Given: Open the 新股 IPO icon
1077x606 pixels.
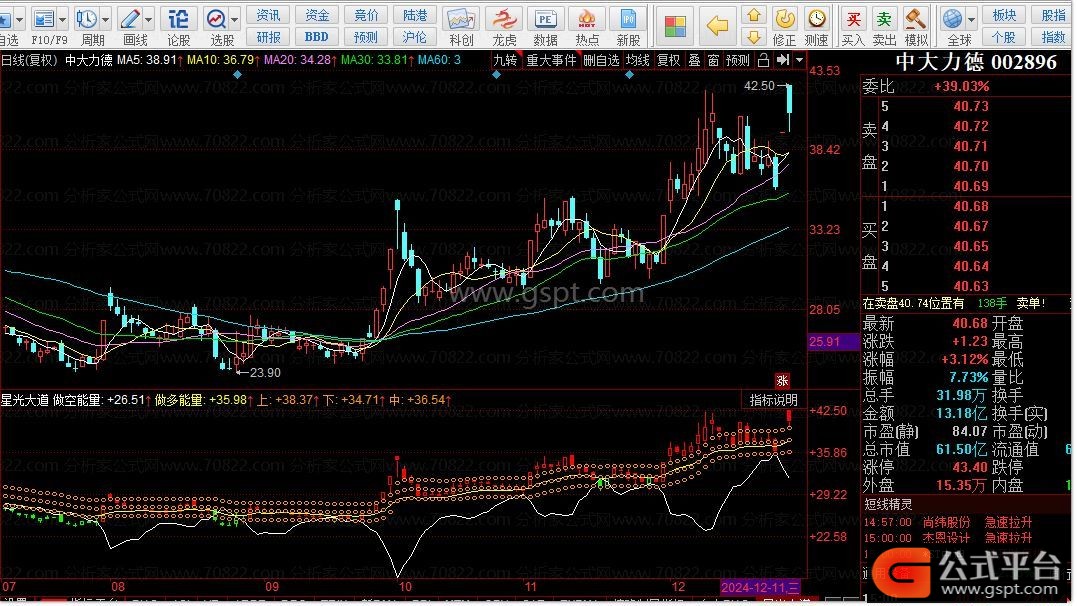Looking at the screenshot, I should pos(628,19).
